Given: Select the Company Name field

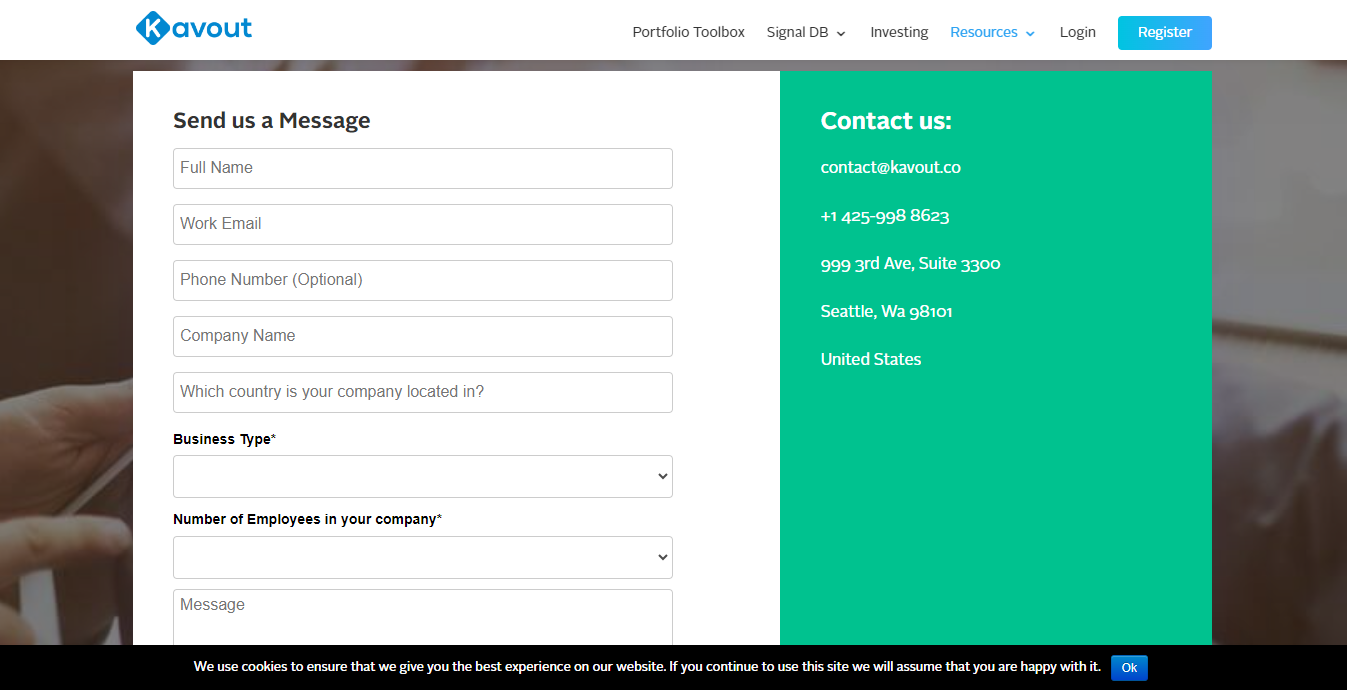Looking at the screenshot, I should 423,336.
